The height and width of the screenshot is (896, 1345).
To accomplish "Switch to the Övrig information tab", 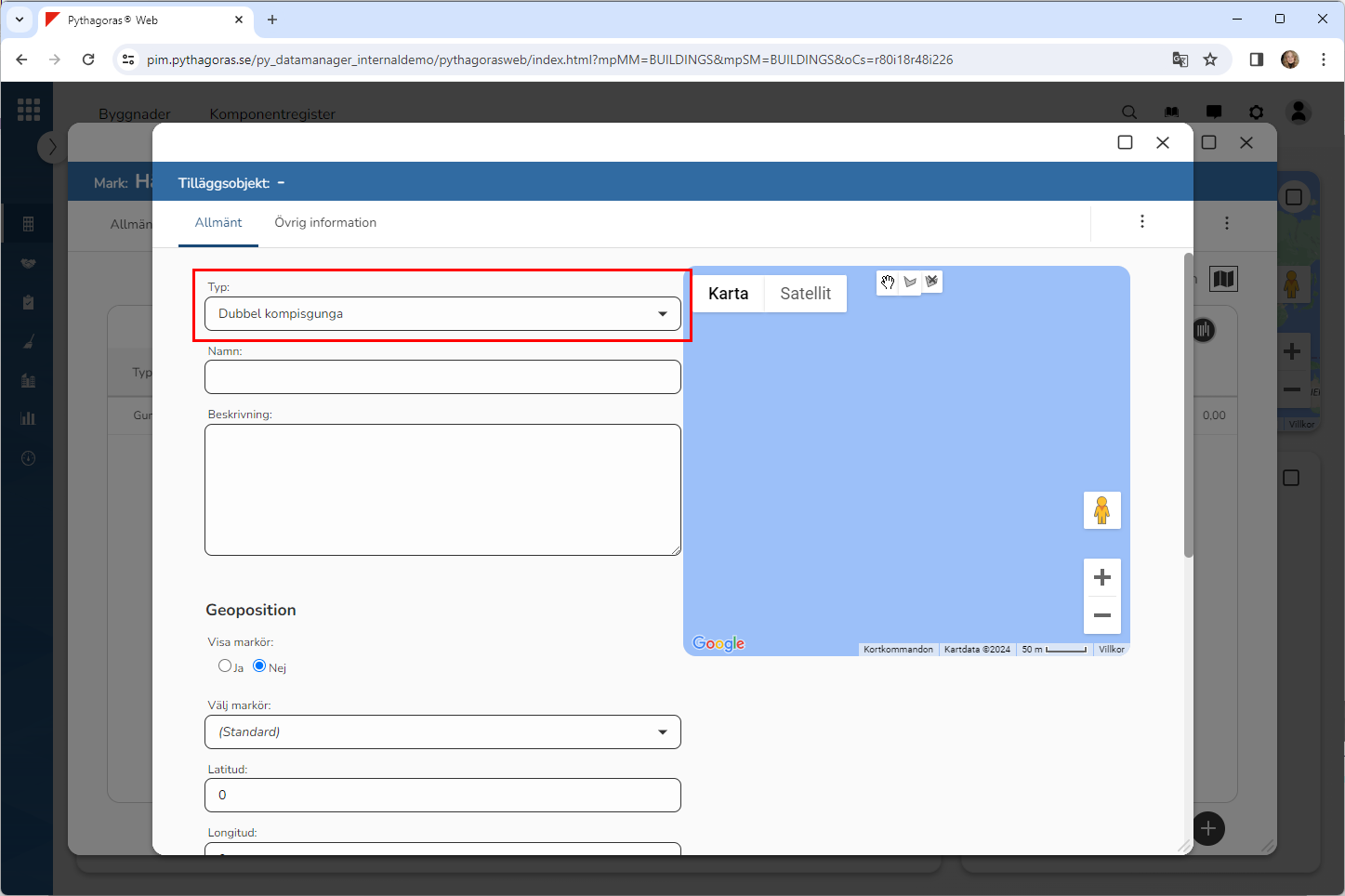I will [325, 223].
